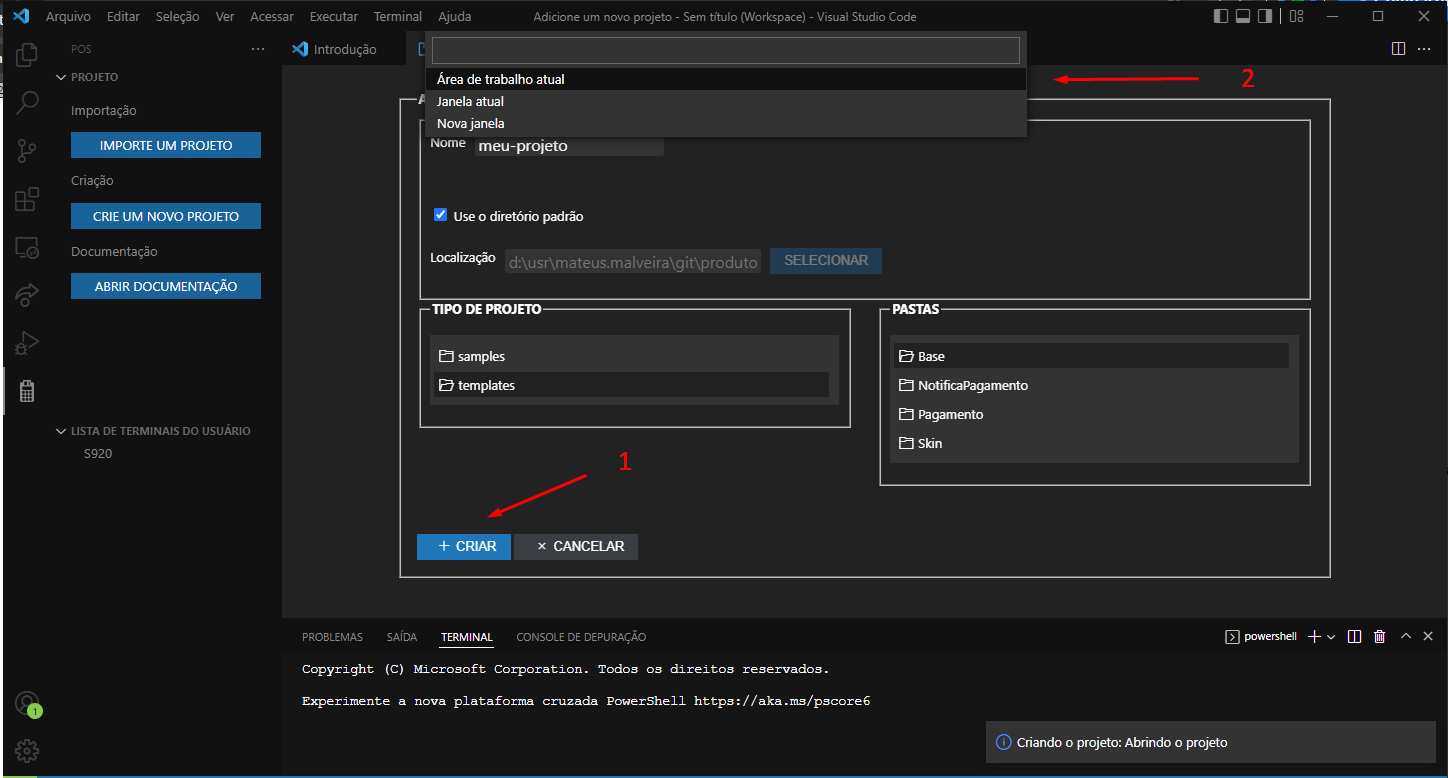Open the Run and Debug view

pos(27,343)
